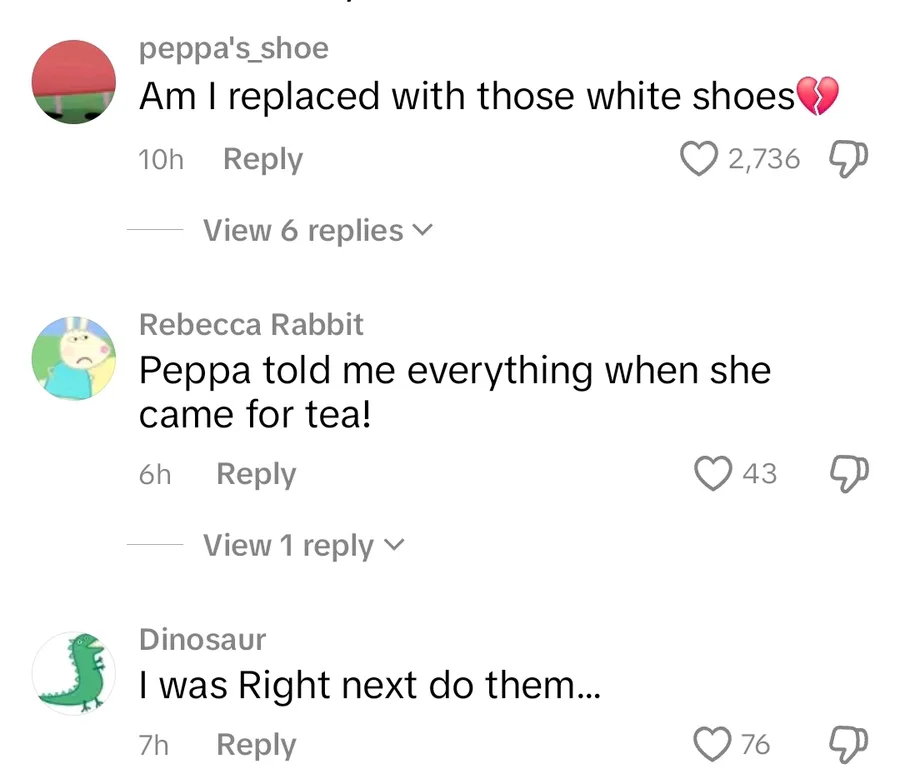Expand View 1 reply
This screenshot has height=779, width=900.
pos(290,546)
